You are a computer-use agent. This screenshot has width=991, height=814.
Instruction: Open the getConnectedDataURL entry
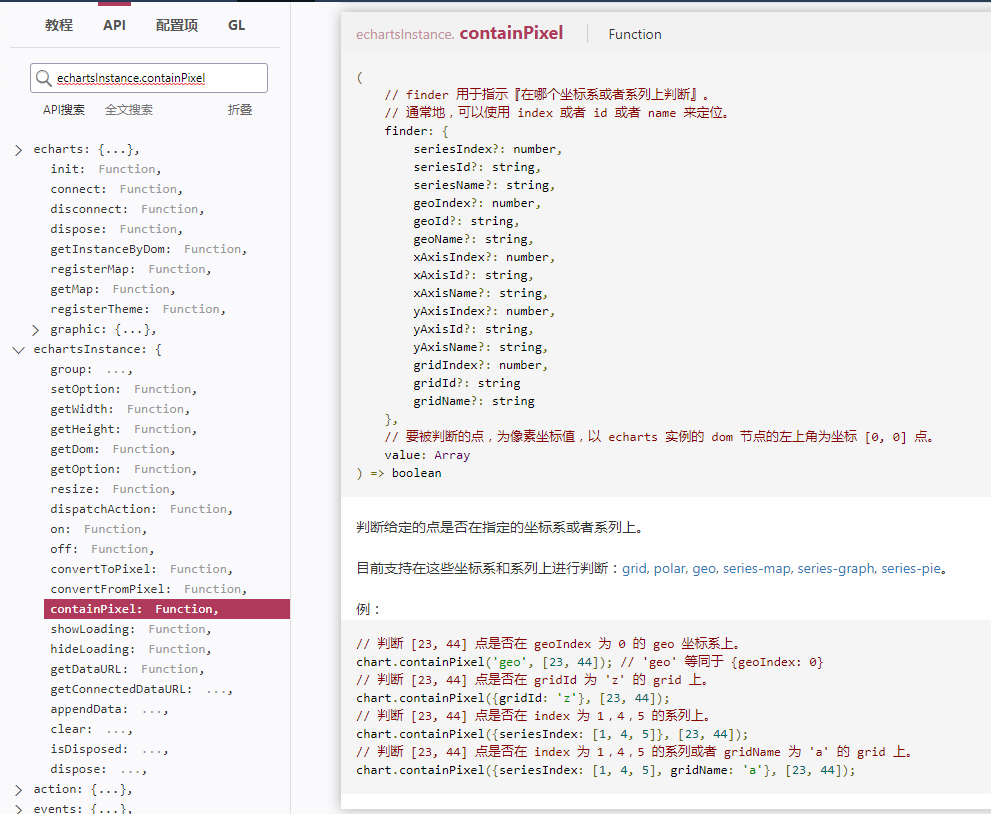[x=142, y=689]
